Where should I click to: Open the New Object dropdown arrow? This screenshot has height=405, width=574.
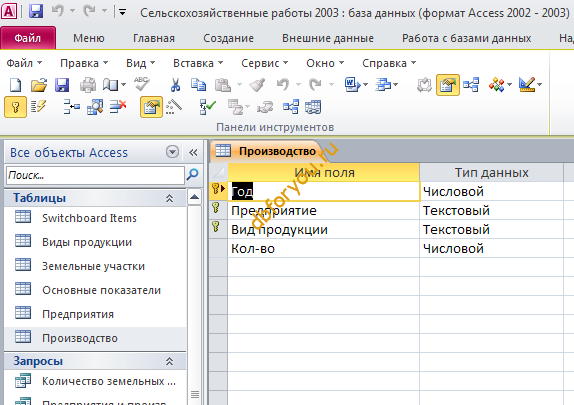(510, 85)
